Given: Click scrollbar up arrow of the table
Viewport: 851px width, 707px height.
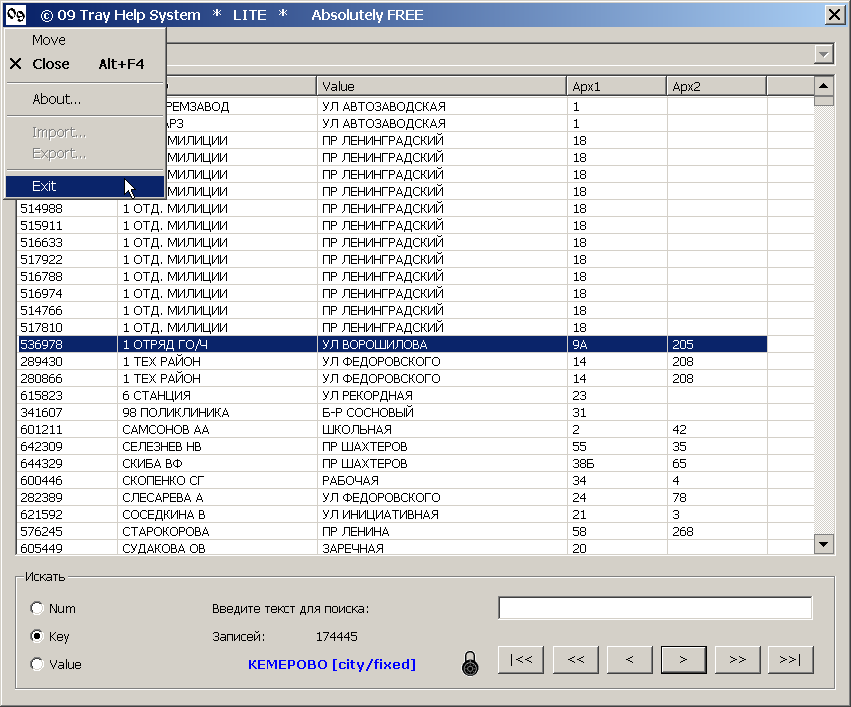Looking at the screenshot, I should pyautogui.click(x=824, y=86).
